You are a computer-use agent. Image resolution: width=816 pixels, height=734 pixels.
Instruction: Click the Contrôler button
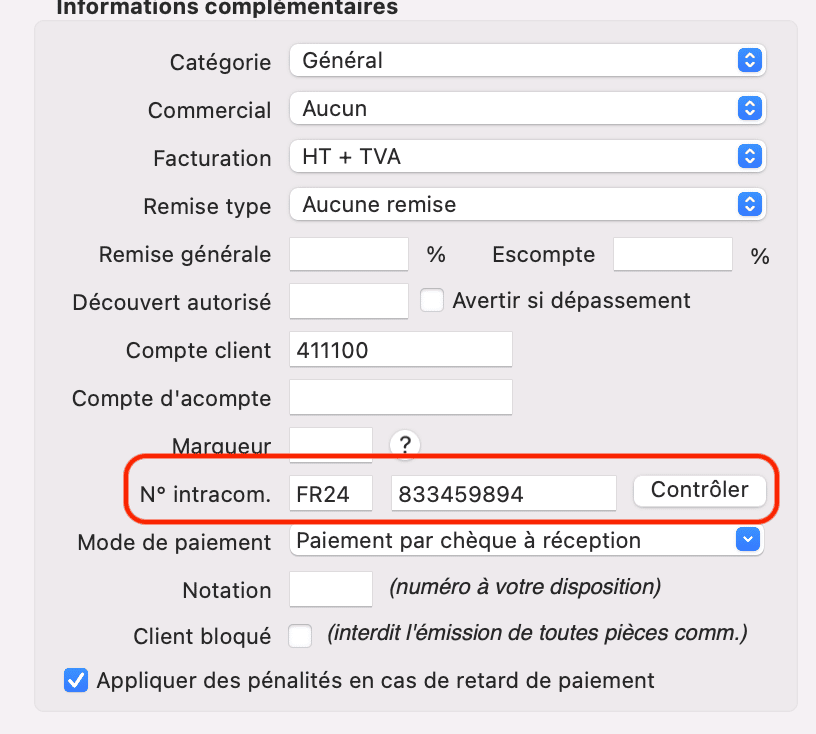(699, 490)
